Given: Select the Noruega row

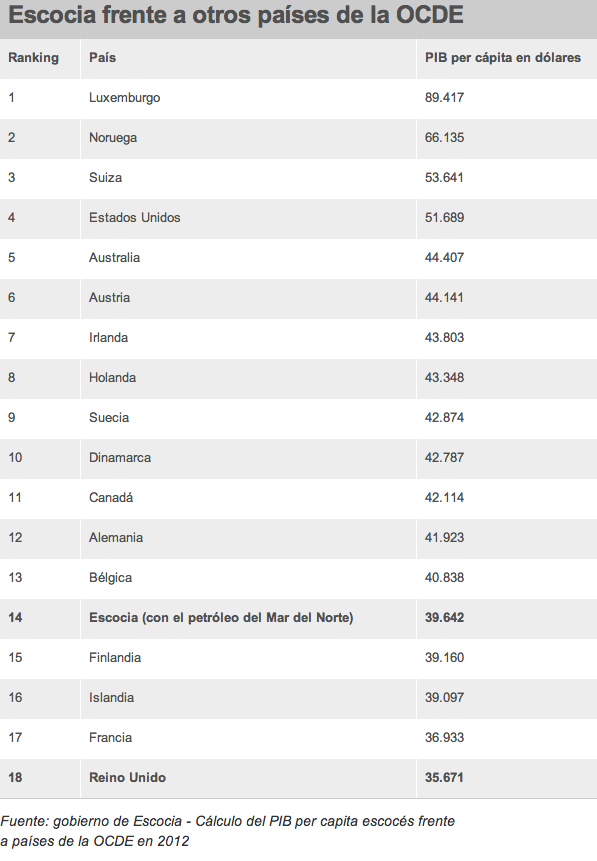Looking at the screenshot, I should (298, 138).
